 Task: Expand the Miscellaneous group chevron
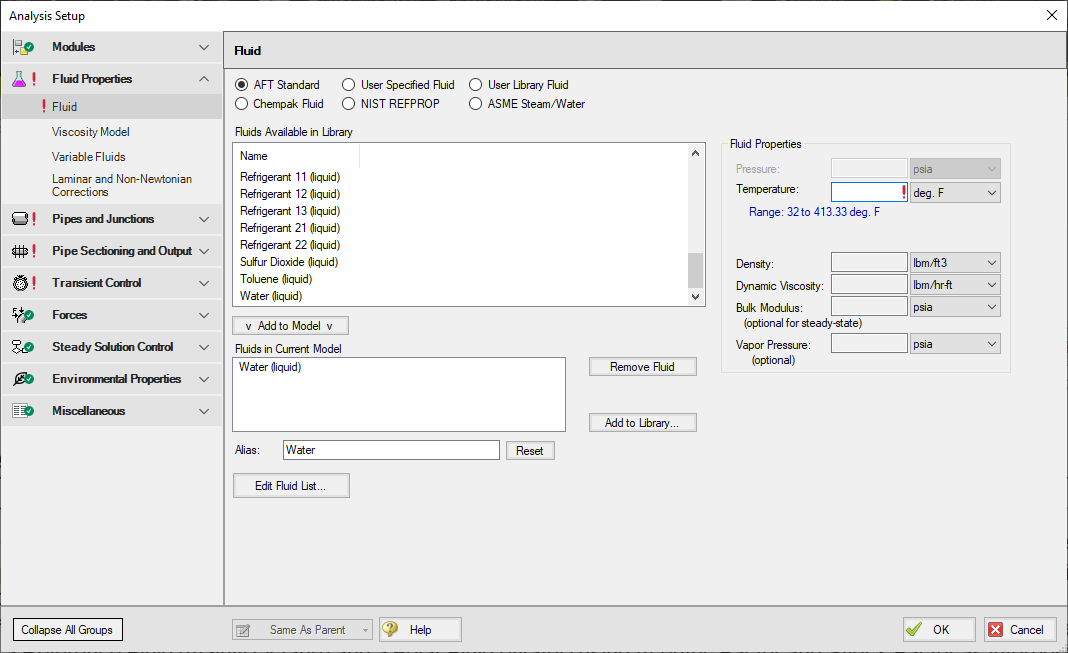coord(204,411)
